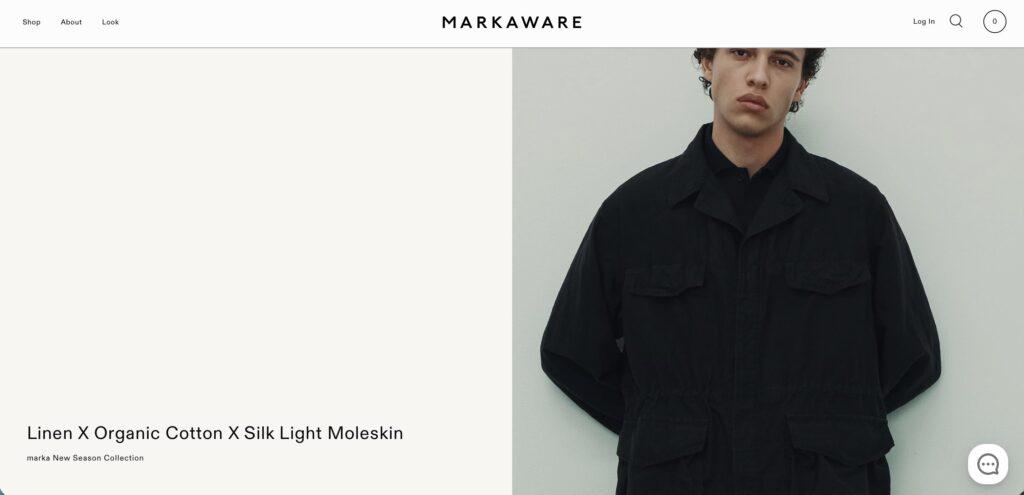Select the marka New Season Collection subtitle
Screen dimensions: 1024x495
tap(85, 458)
